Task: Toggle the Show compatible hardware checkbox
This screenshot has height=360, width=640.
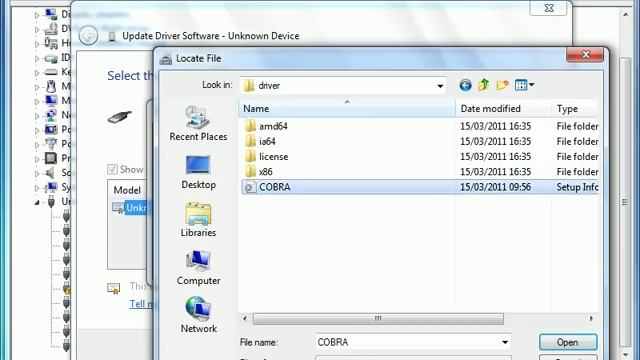Action: tap(112, 169)
